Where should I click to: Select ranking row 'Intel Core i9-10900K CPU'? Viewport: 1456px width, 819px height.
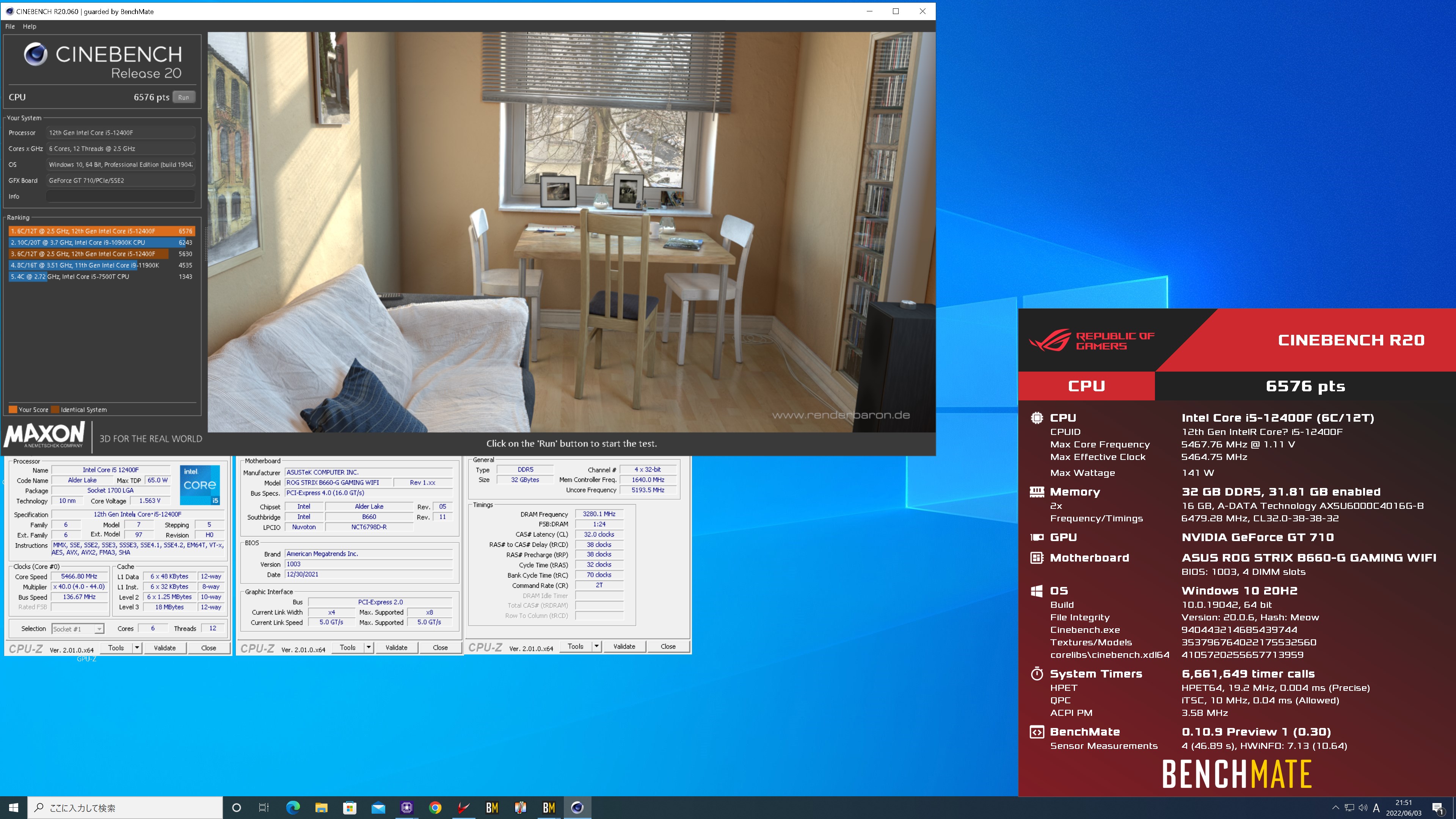point(102,243)
